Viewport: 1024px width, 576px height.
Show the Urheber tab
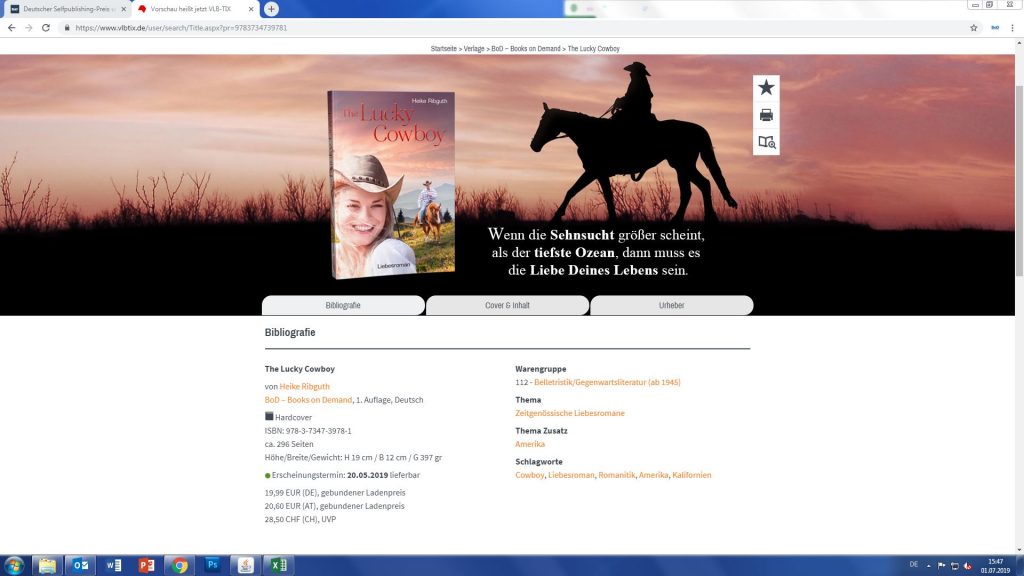[671, 305]
